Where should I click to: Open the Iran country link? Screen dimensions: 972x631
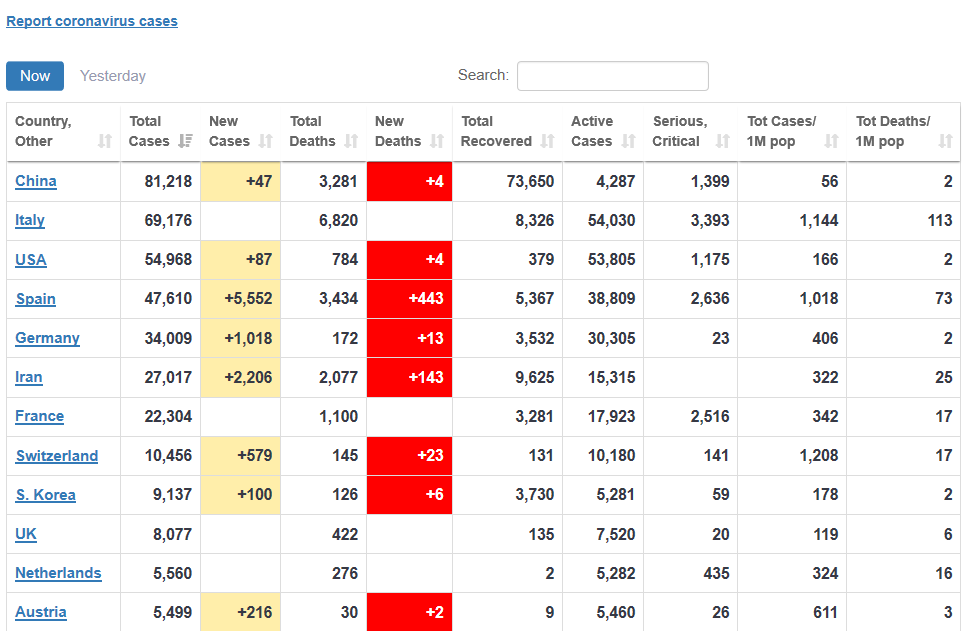[29, 377]
